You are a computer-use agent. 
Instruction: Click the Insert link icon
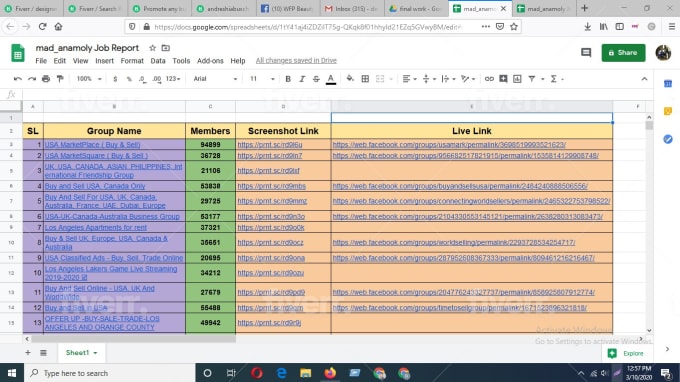(489, 79)
